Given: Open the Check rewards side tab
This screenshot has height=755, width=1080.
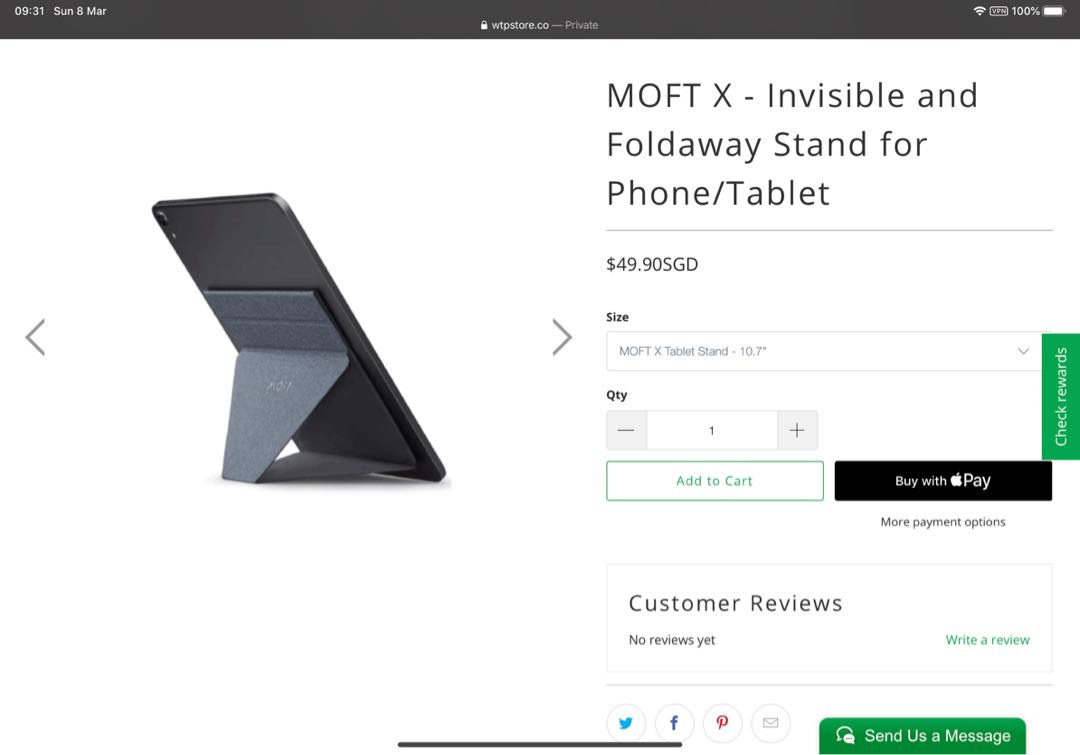Looking at the screenshot, I should click(1062, 396).
